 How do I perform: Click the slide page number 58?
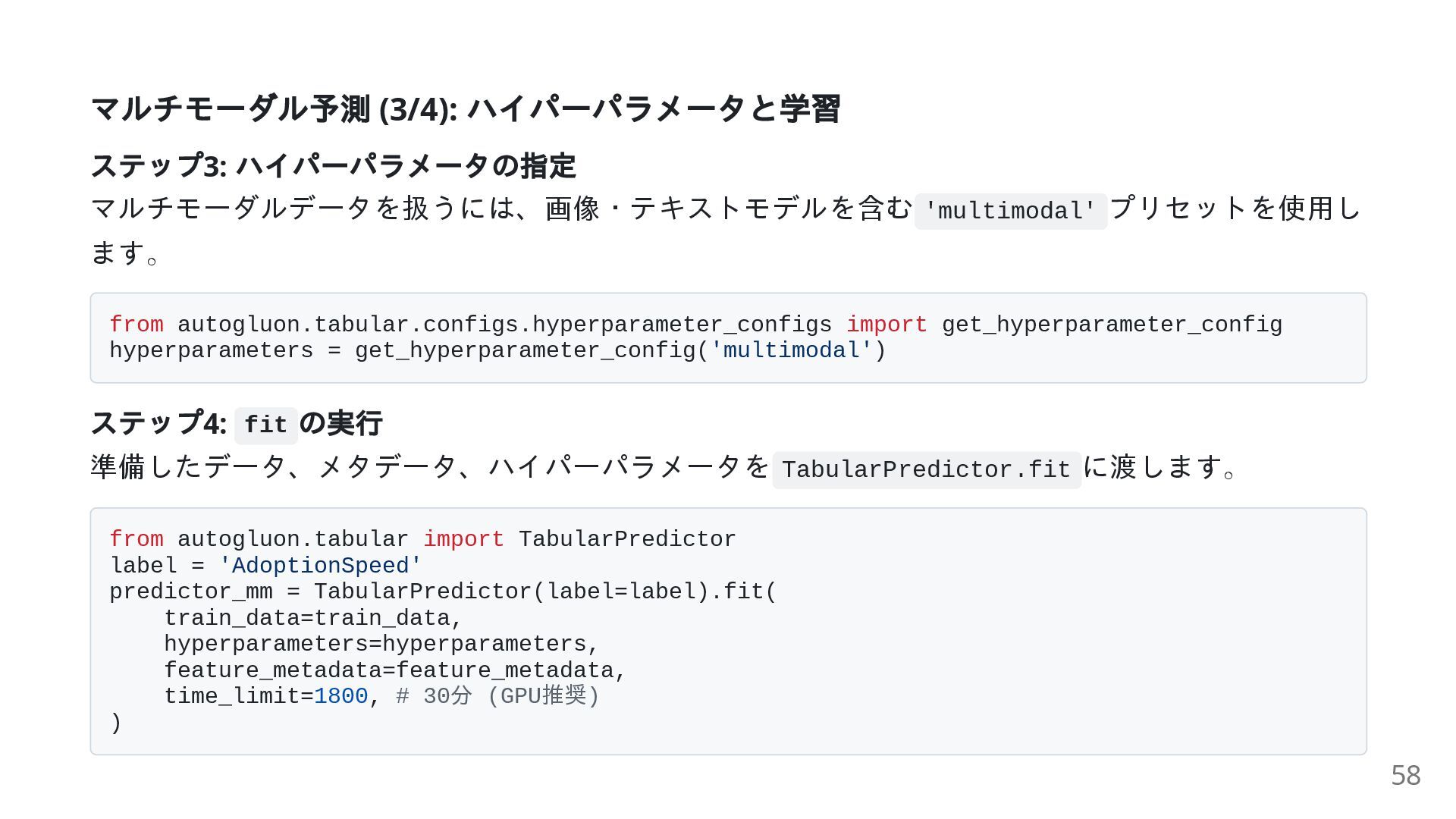1405,775
